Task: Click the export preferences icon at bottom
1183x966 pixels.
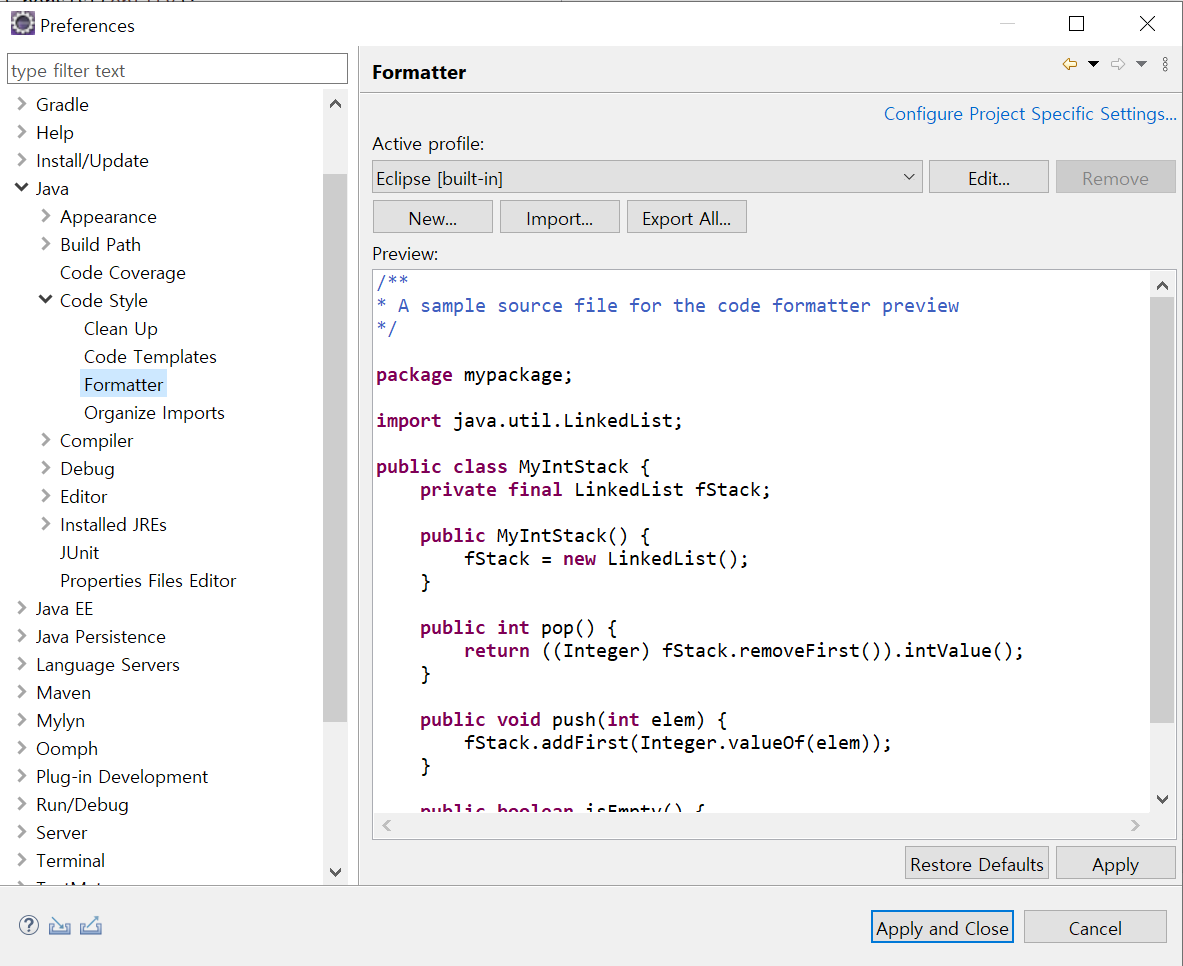Action: coord(91,925)
